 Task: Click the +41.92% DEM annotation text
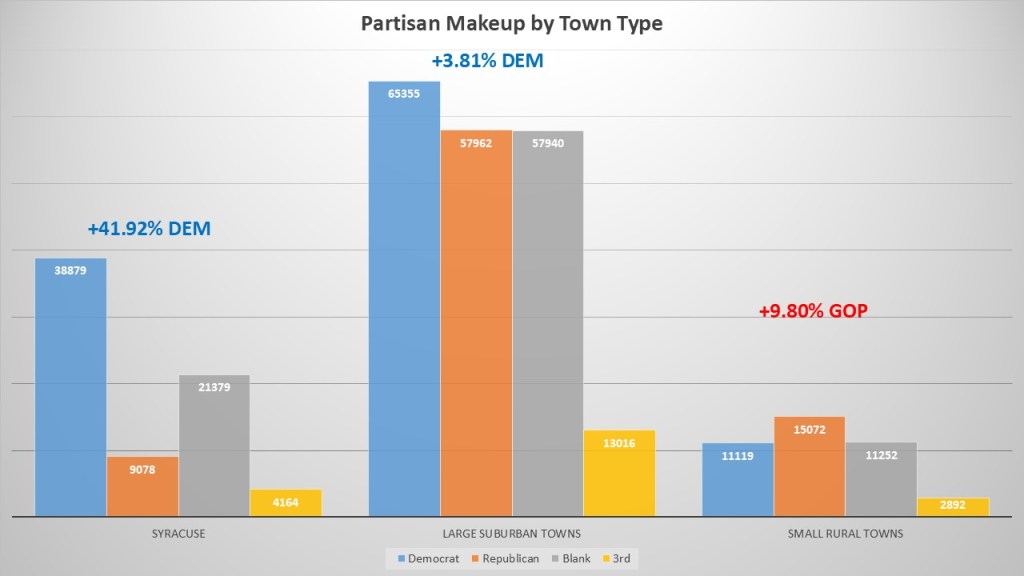coord(149,229)
